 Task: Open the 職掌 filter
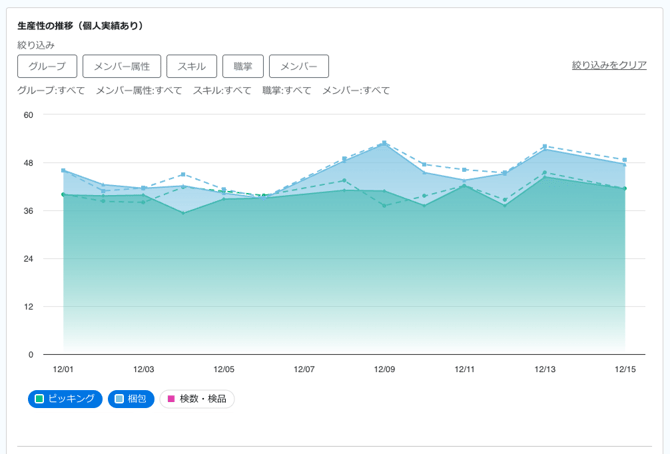coord(243,66)
